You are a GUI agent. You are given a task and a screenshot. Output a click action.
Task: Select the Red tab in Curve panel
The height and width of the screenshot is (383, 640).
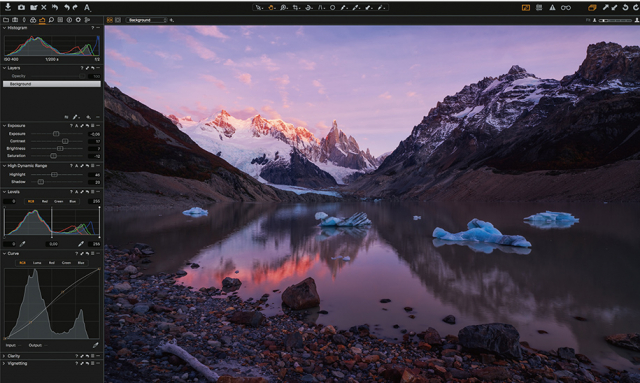(x=51, y=263)
